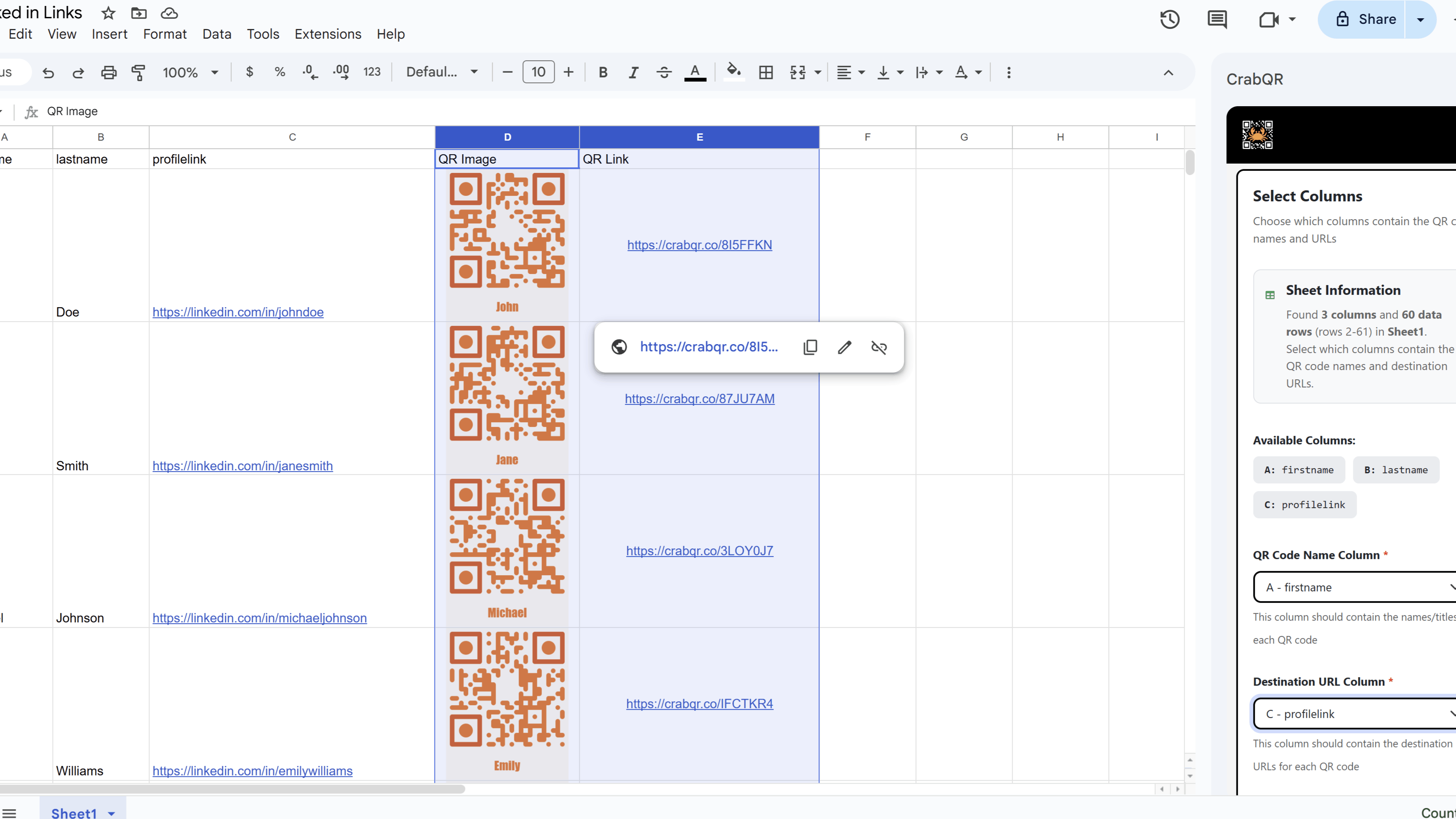Open the Borders tool

tap(765, 72)
